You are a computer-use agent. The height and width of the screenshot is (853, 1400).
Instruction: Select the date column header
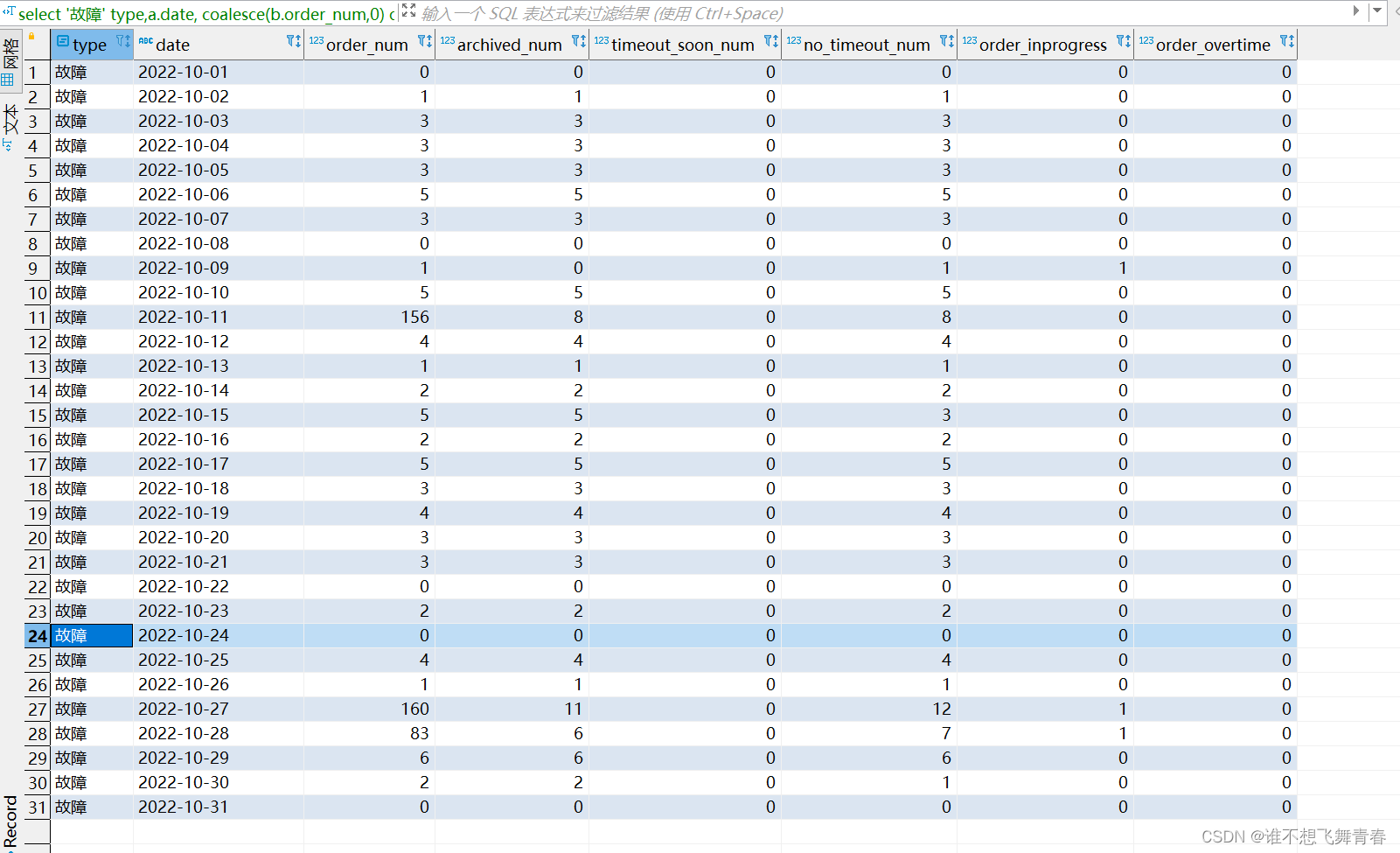pos(219,44)
